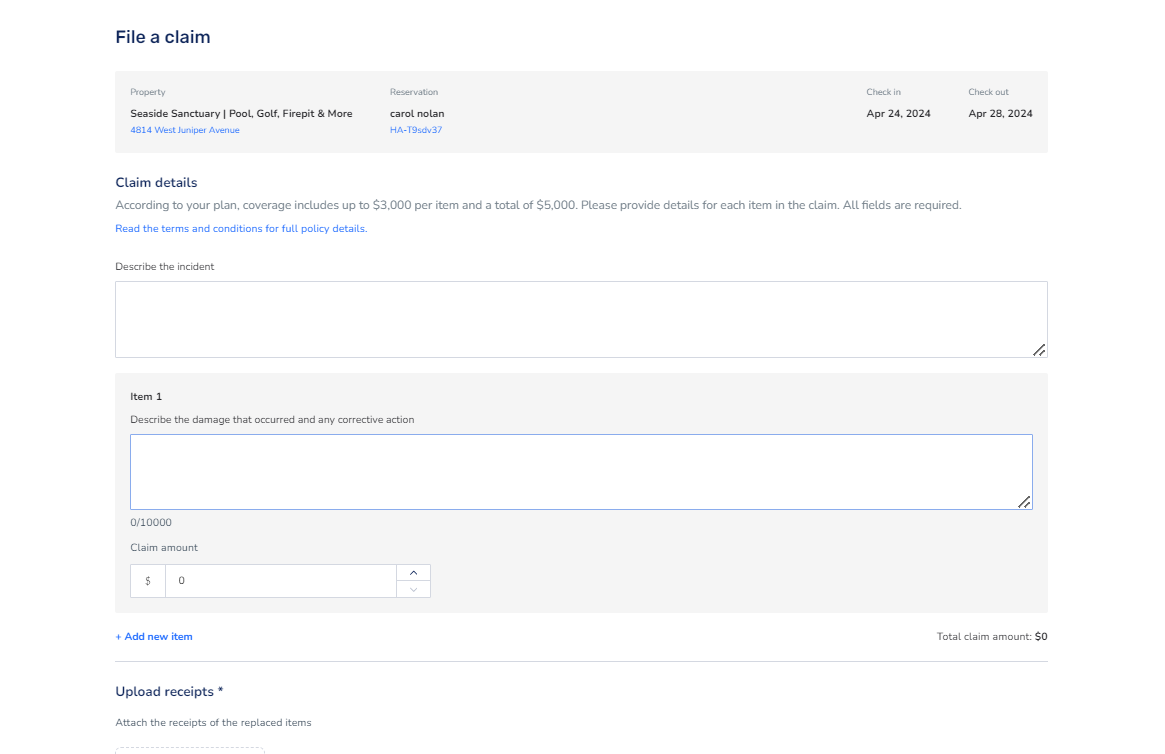This screenshot has height=754, width=1165.
Task: Click the Total claim amount value
Action: 1041,637
